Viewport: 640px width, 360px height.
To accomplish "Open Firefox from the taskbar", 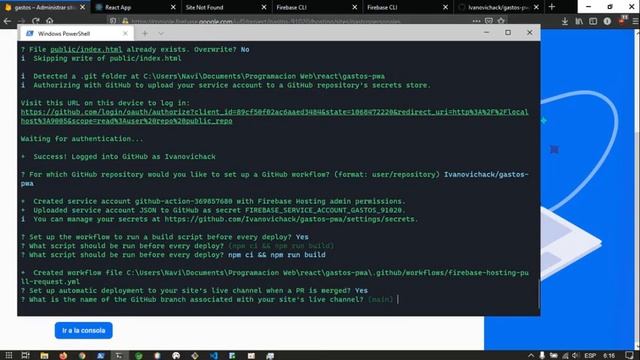I will 63,356.
